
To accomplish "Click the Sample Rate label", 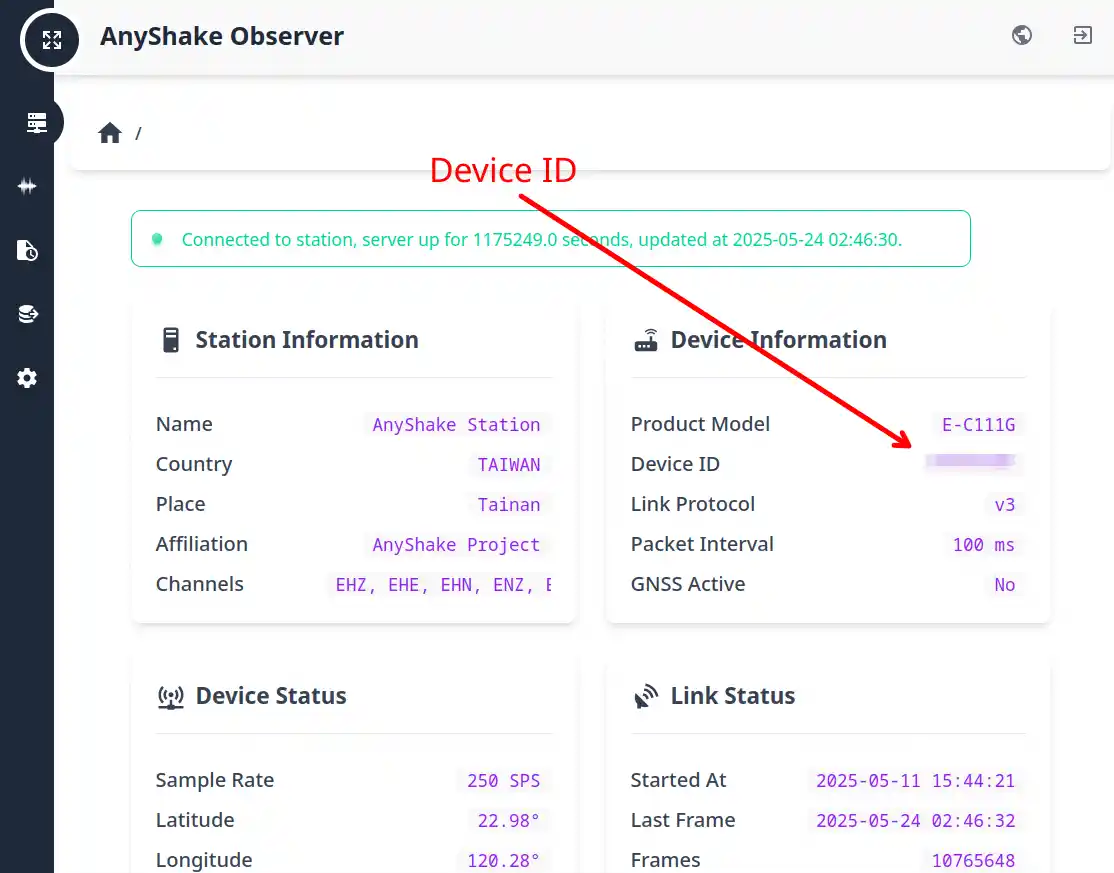I will [x=215, y=780].
